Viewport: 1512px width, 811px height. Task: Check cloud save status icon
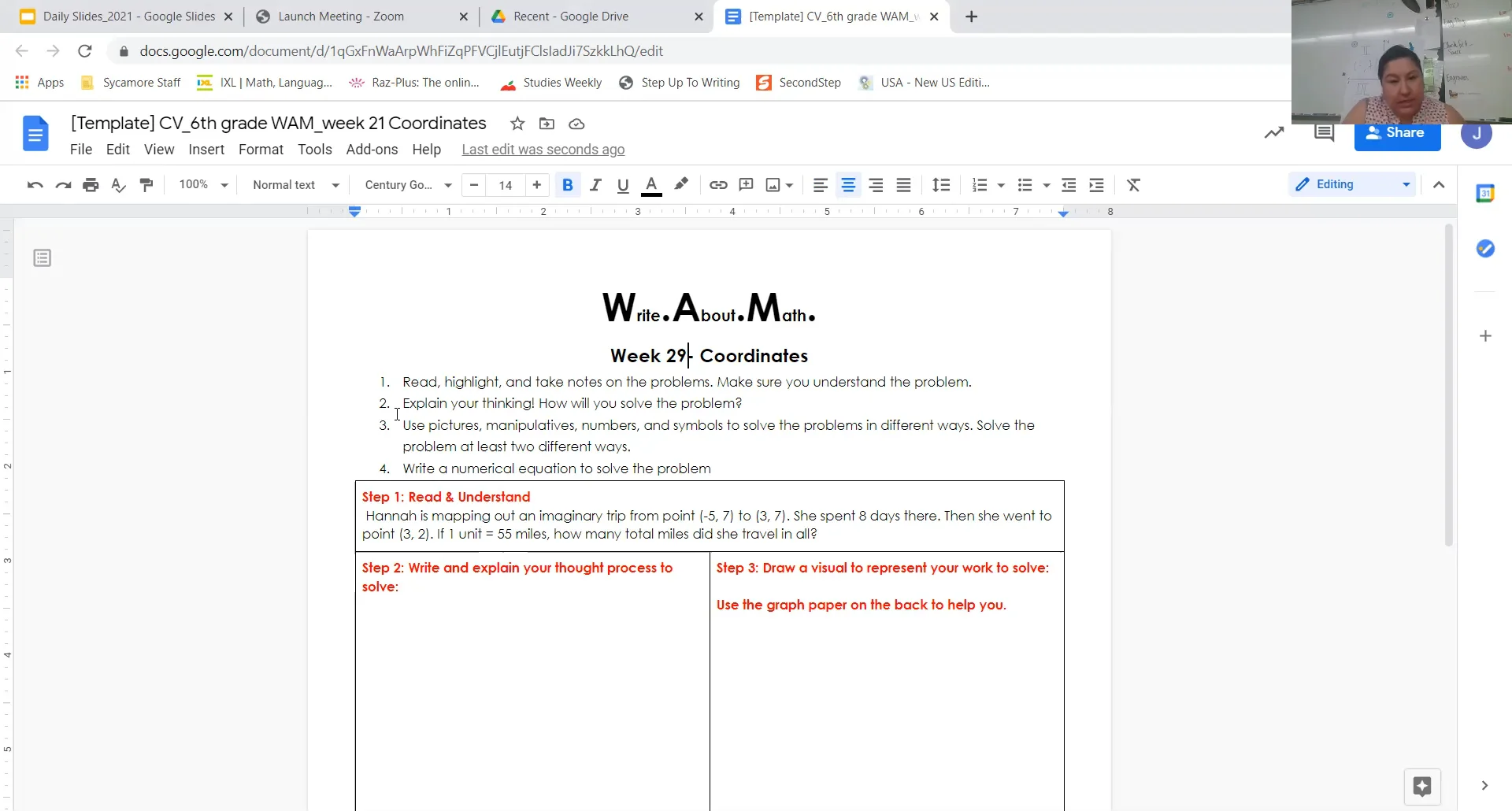[x=576, y=124]
